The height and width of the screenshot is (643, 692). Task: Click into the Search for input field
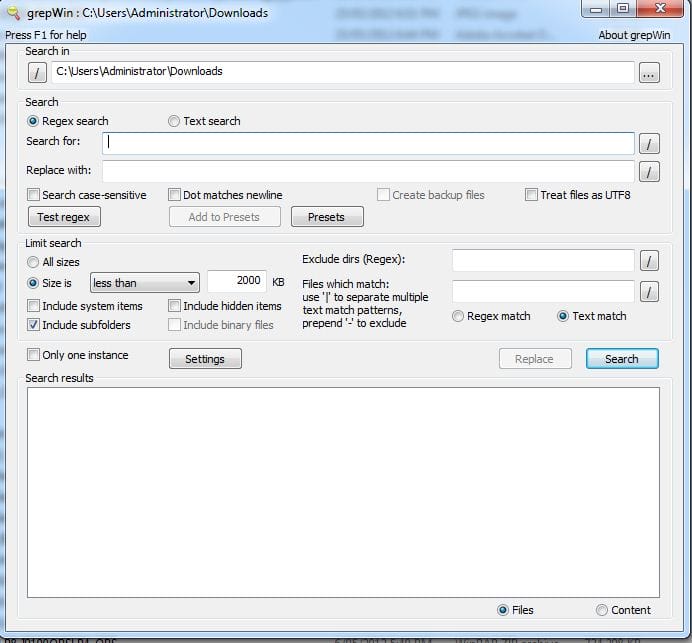[368, 143]
